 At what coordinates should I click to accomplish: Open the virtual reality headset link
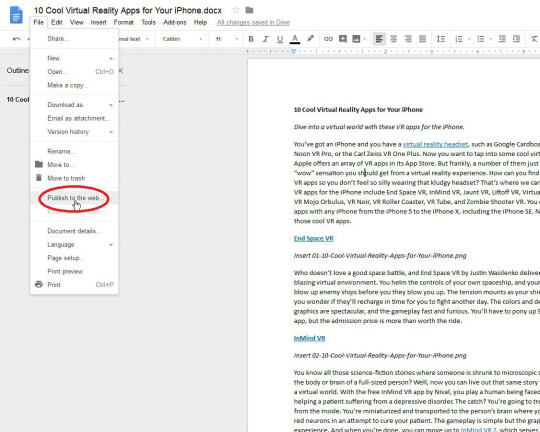(435, 144)
